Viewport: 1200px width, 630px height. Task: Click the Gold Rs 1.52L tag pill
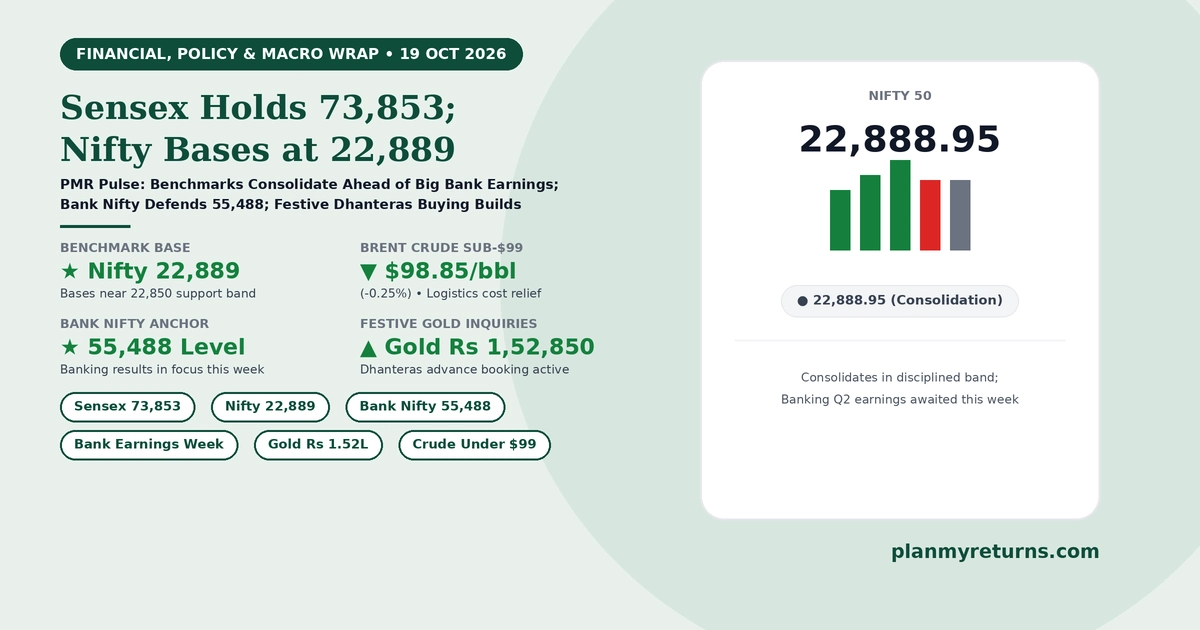pos(318,445)
